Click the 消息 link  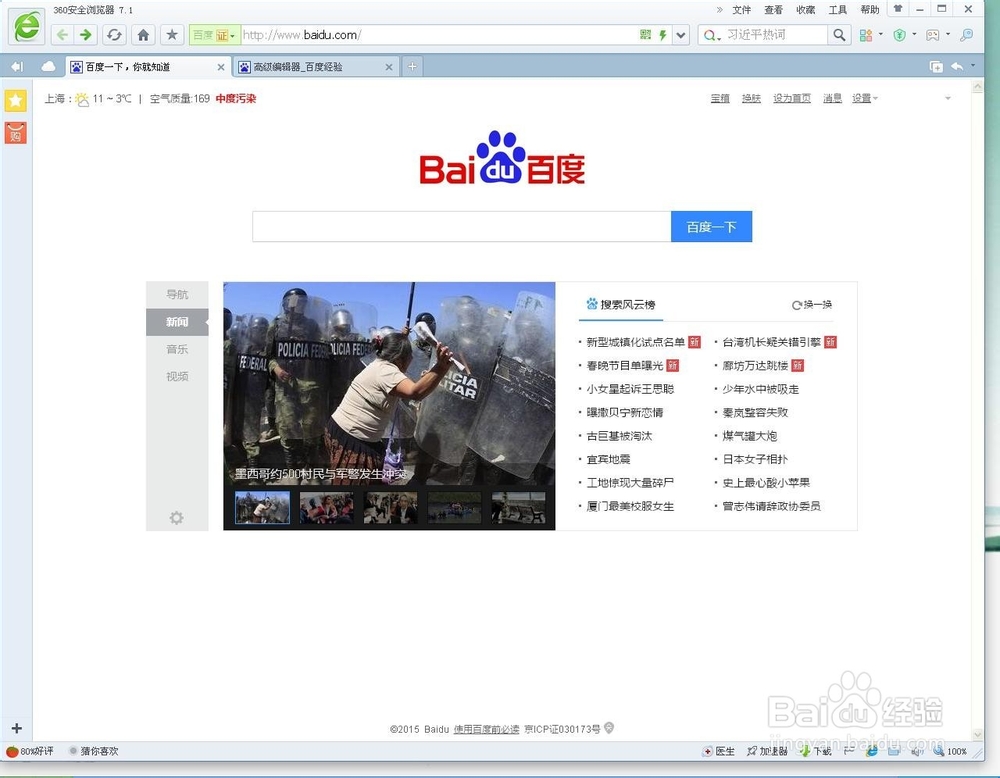click(832, 98)
